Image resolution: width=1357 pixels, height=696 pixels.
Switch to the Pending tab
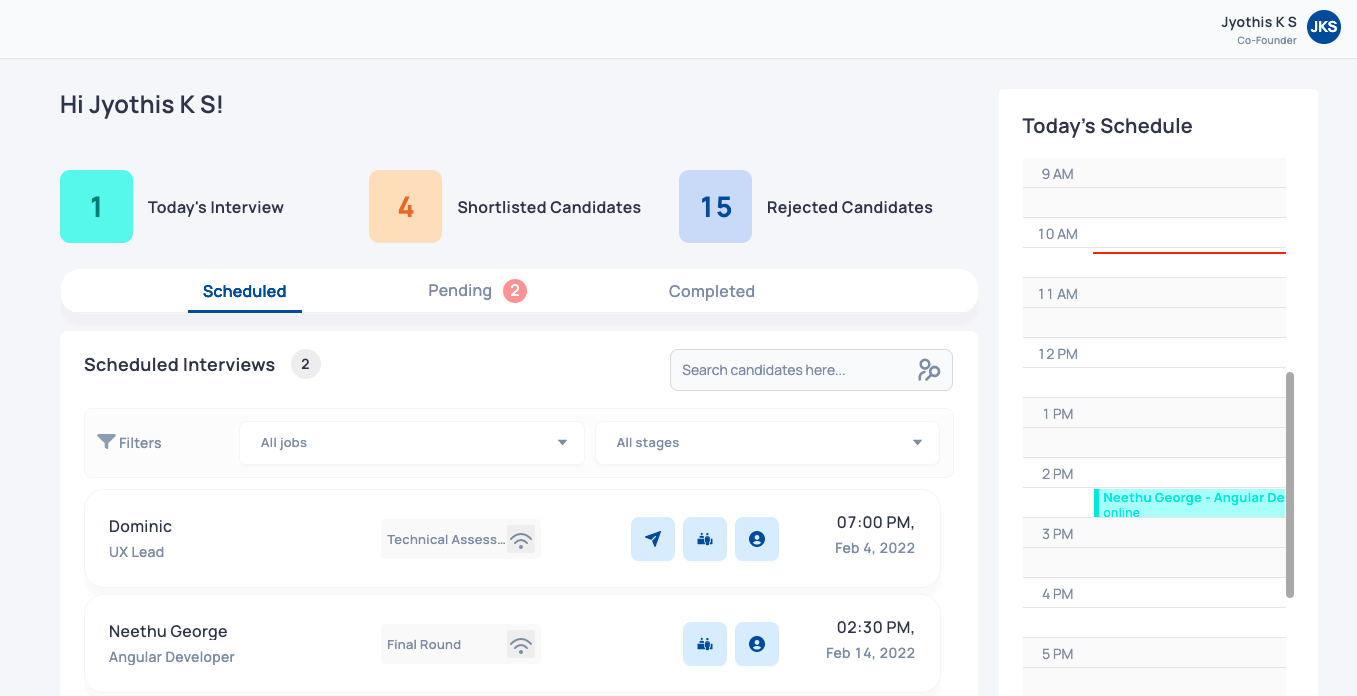[x=461, y=290]
